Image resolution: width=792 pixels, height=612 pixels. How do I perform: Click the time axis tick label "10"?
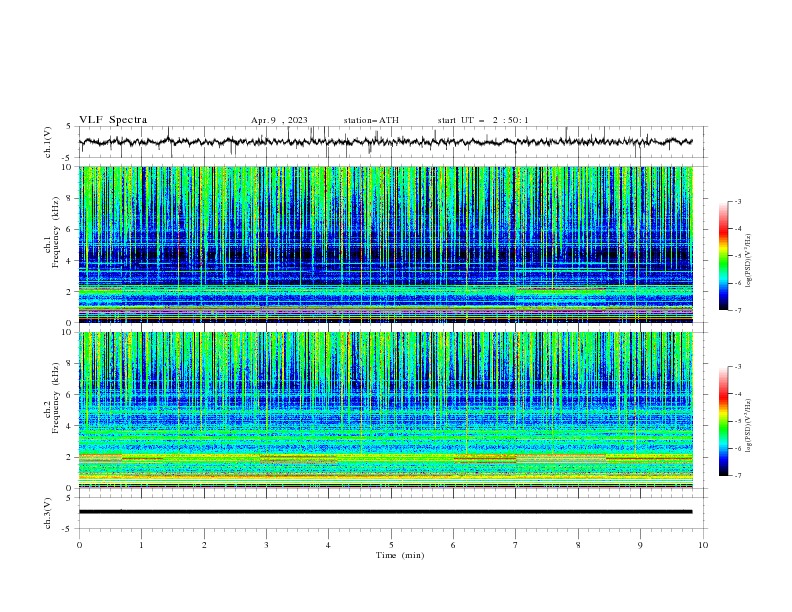(703, 545)
